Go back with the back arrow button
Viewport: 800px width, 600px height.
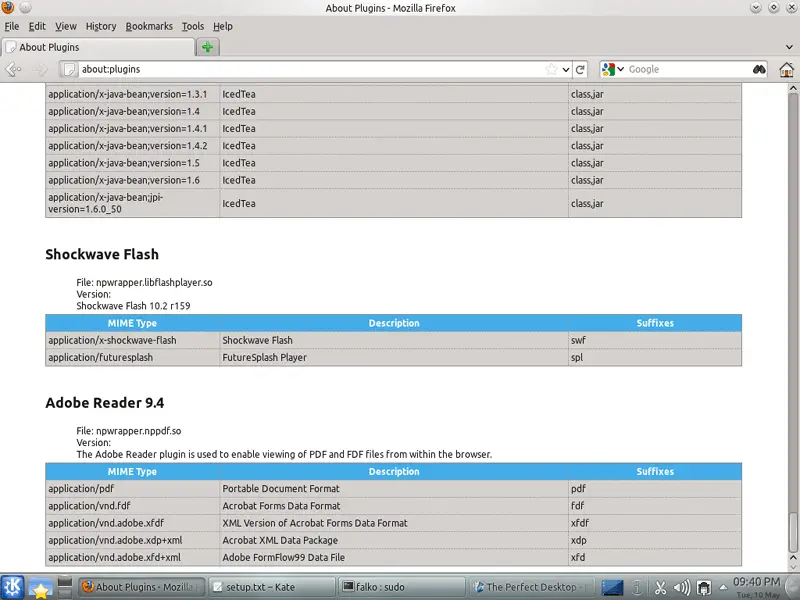coord(13,69)
